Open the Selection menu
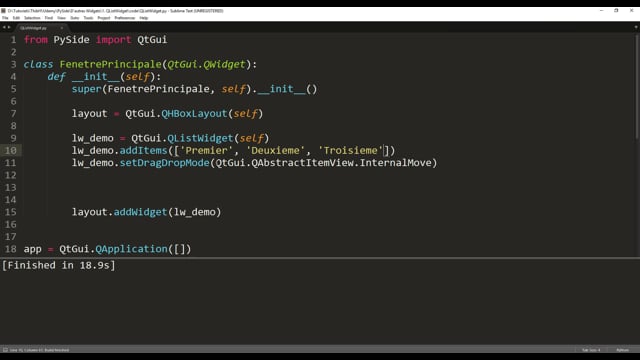640x360 pixels. (32, 18)
